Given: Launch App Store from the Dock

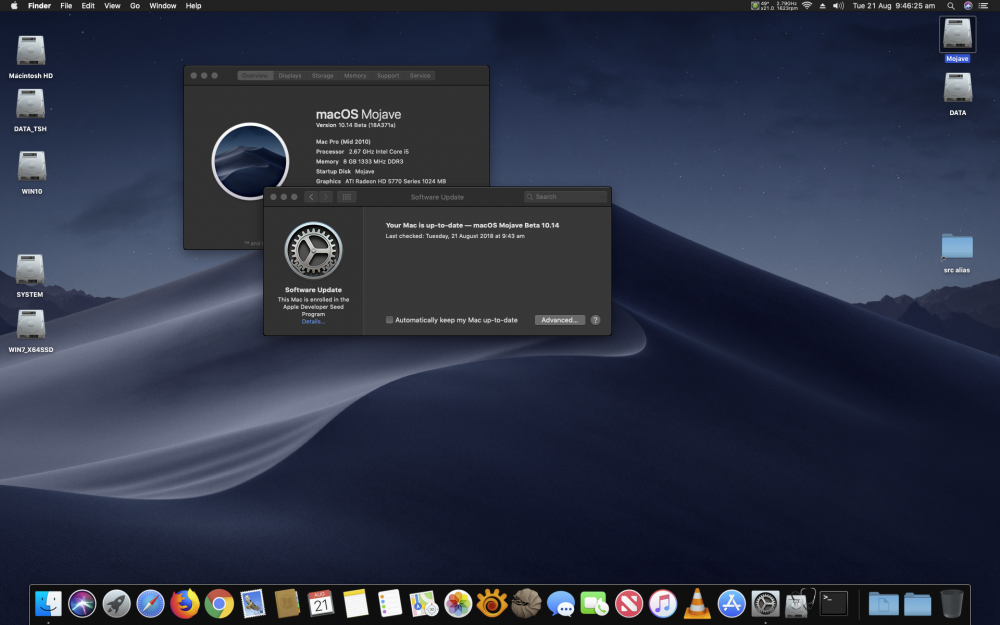Looking at the screenshot, I should point(732,603).
